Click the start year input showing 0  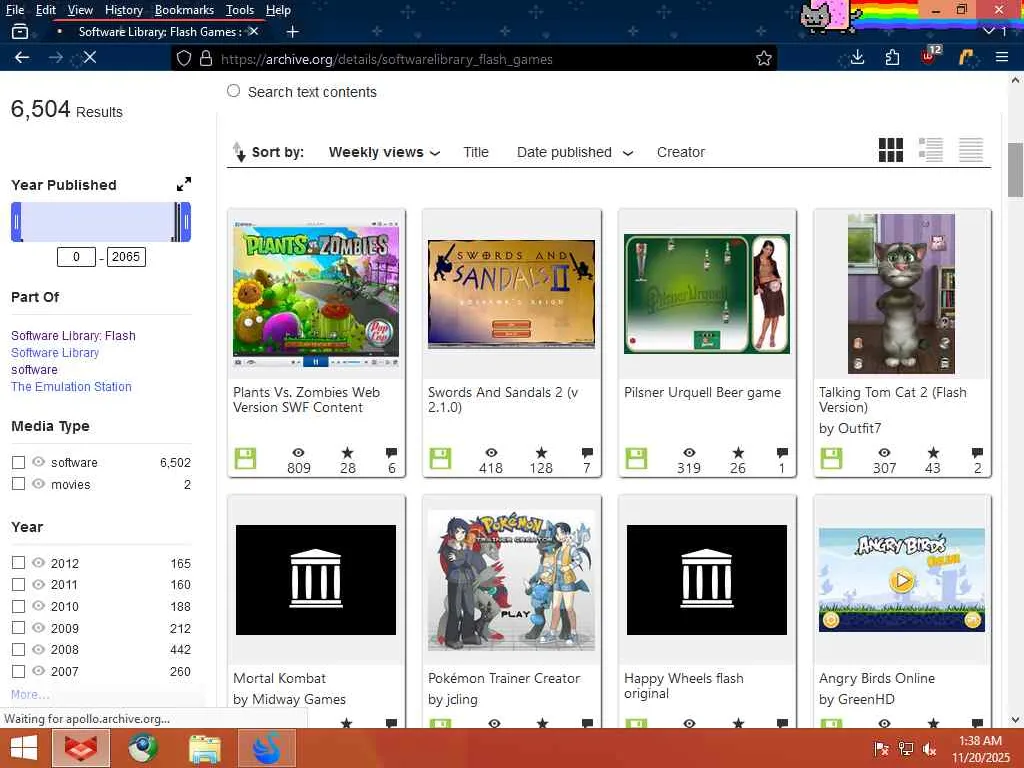[x=76, y=257]
